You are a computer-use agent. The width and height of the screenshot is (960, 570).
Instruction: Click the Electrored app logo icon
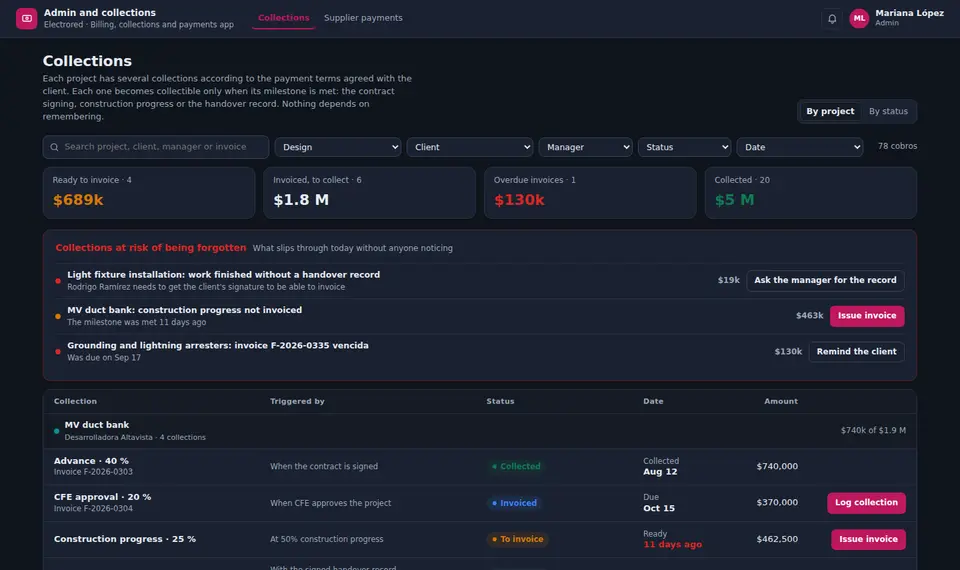pyautogui.click(x=26, y=18)
